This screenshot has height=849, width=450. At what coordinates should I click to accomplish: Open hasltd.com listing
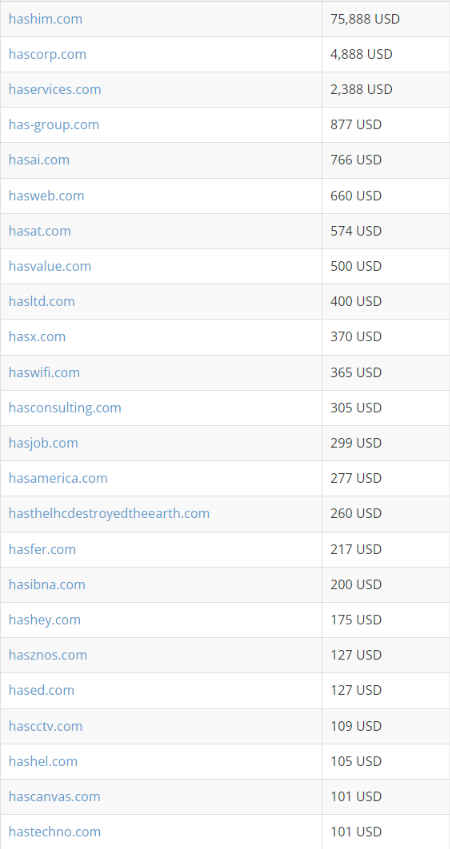coord(42,301)
